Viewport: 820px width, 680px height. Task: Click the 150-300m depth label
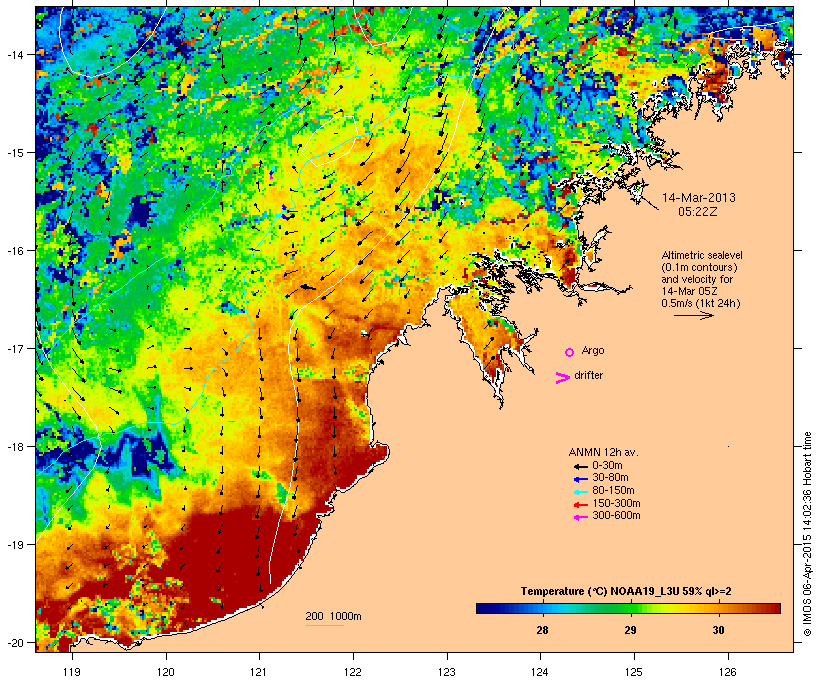[616, 503]
